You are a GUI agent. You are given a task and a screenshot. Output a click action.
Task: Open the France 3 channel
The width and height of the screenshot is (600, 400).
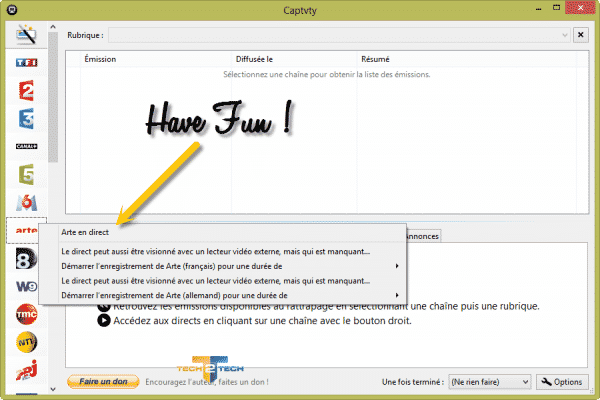pyautogui.click(x=26, y=120)
